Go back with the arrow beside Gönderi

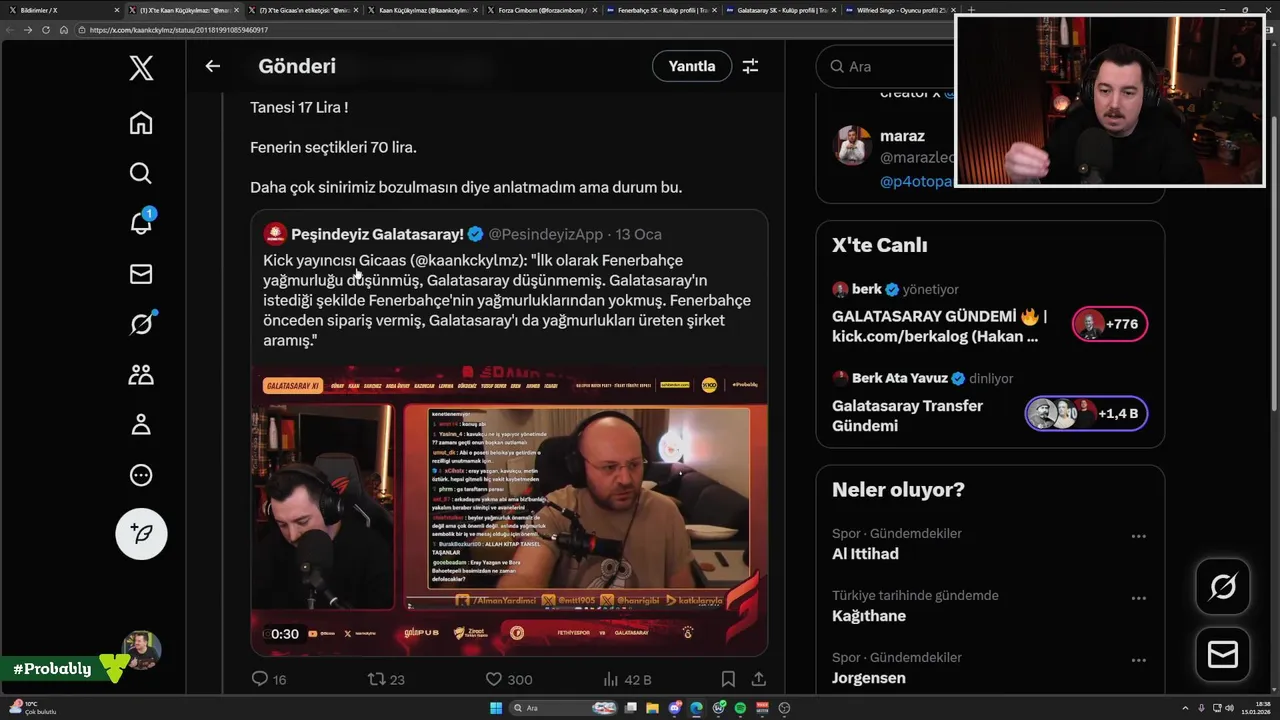212,66
